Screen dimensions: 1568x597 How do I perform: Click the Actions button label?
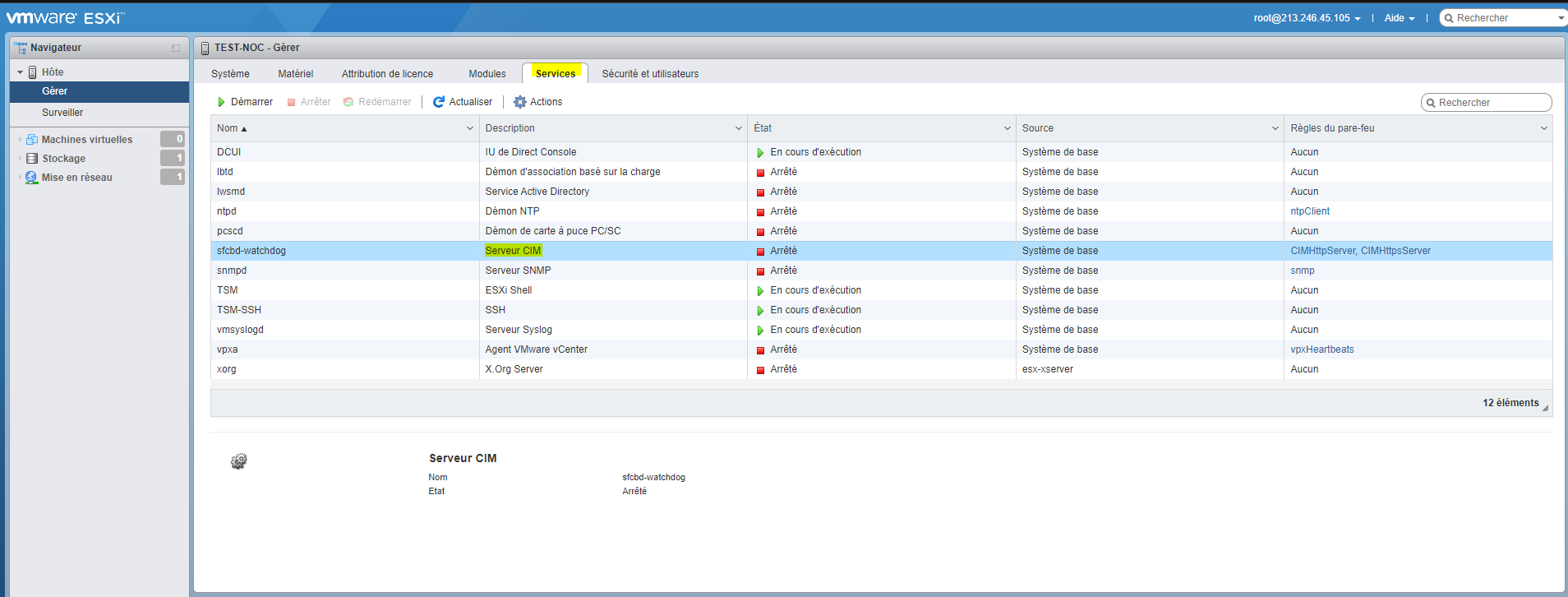pos(546,102)
